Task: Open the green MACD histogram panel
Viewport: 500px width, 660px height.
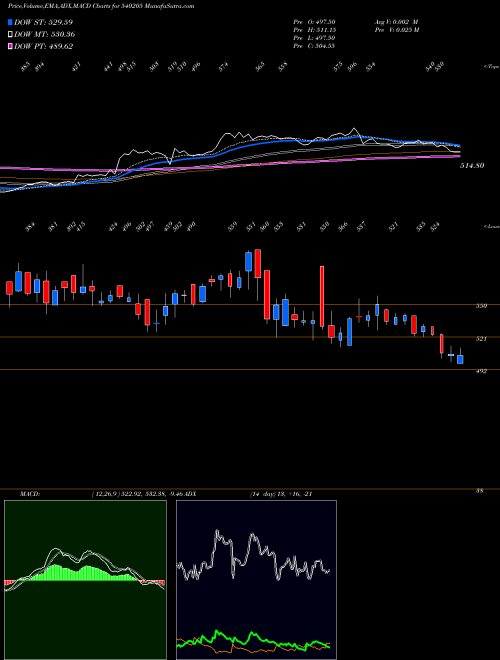Action: [85, 580]
